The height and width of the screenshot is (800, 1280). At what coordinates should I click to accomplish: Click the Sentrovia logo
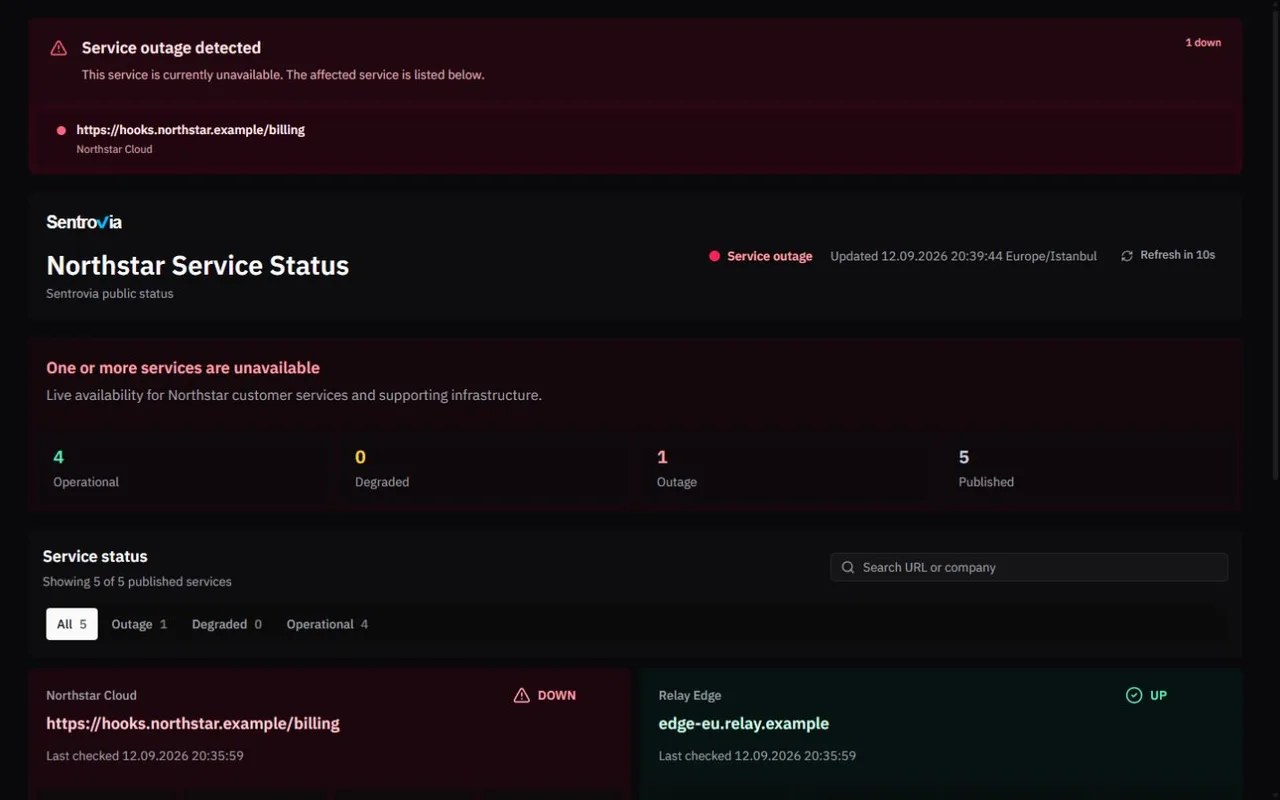click(84, 222)
